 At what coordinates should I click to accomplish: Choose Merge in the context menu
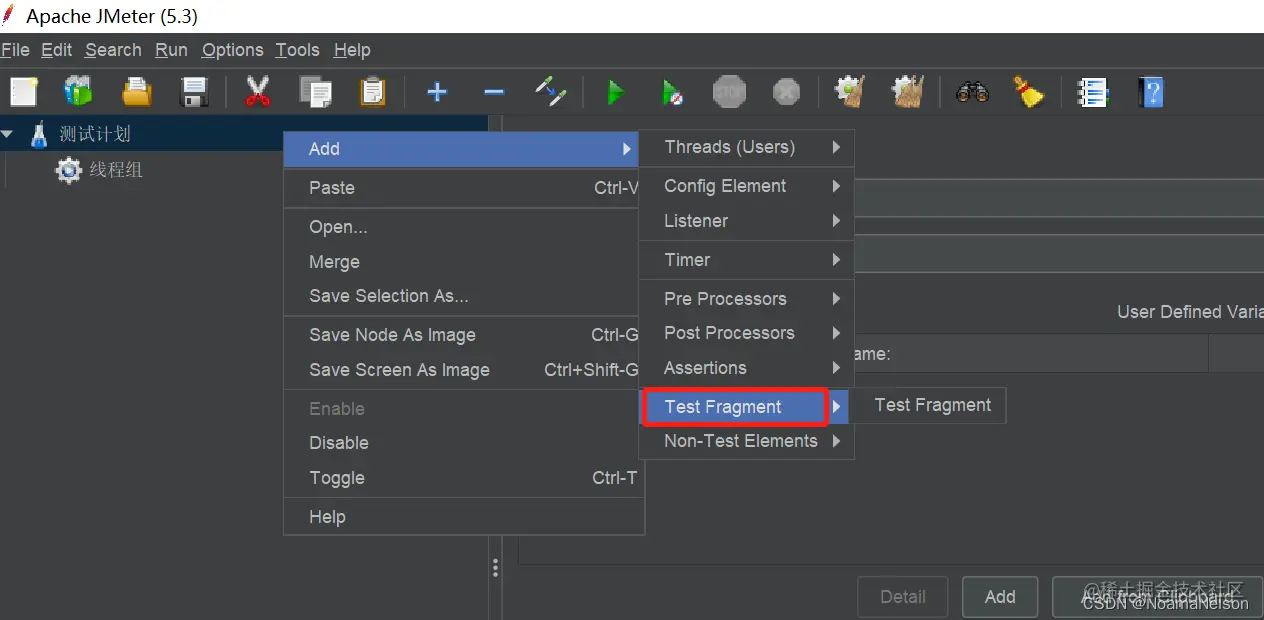(x=463, y=262)
